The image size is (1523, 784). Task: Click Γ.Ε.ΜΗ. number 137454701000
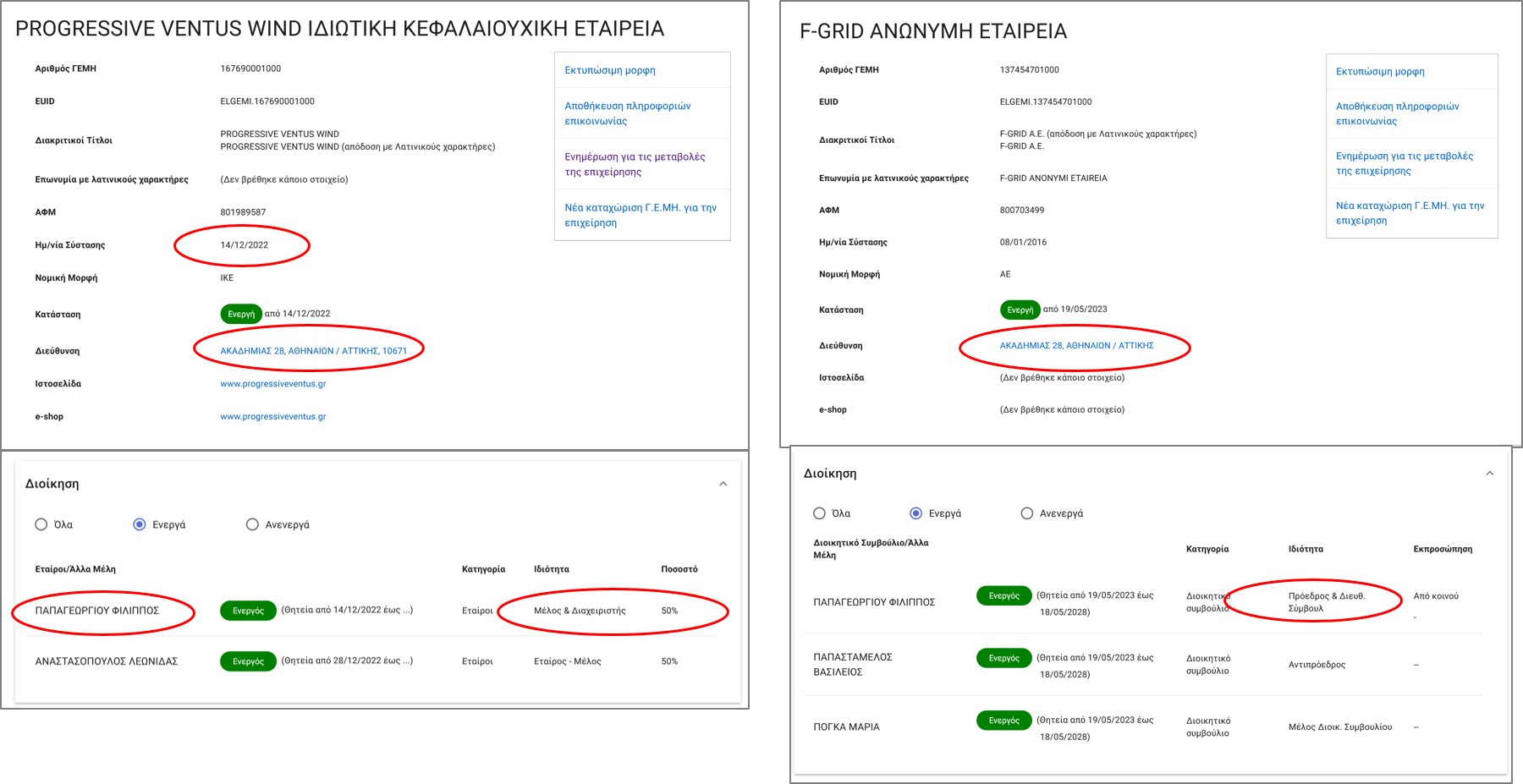pos(1030,70)
